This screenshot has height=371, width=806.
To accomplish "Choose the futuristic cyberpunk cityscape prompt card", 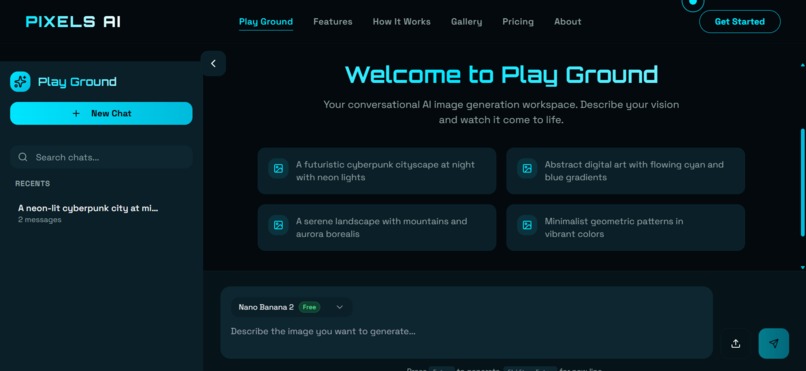I will pyautogui.click(x=377, y=171).
